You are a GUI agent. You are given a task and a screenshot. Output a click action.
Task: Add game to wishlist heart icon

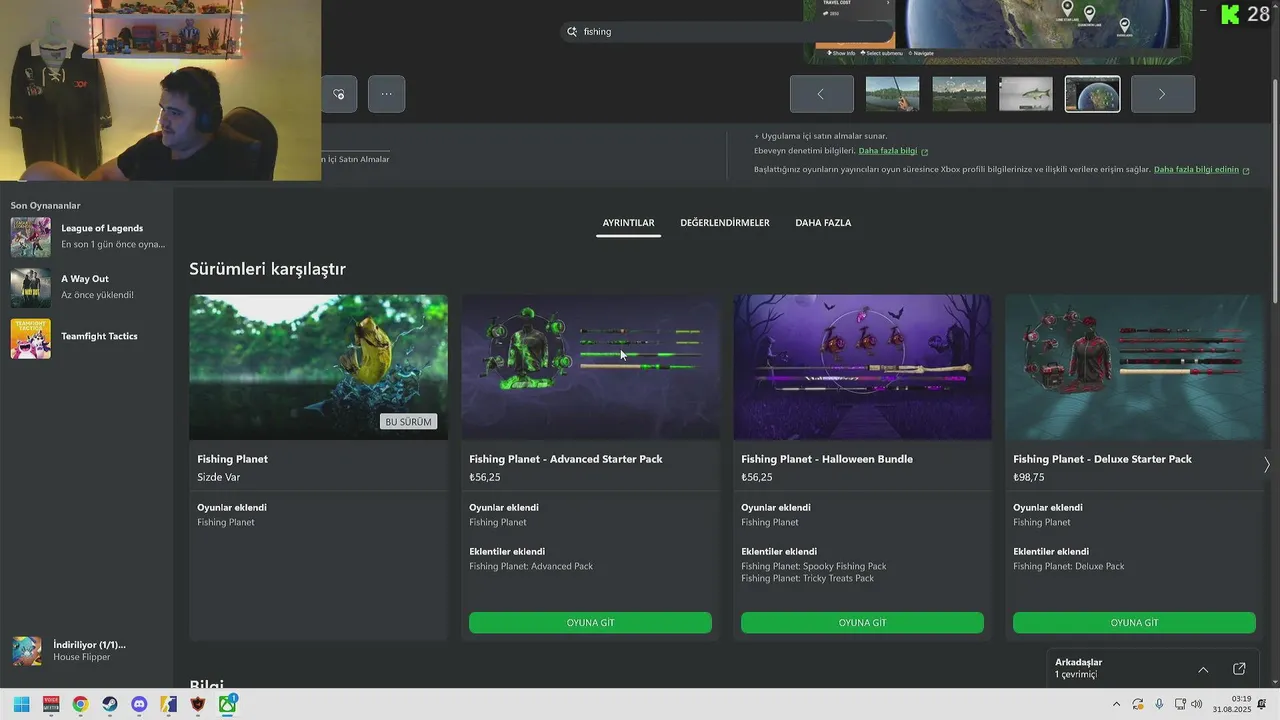(x=339, y=94)
